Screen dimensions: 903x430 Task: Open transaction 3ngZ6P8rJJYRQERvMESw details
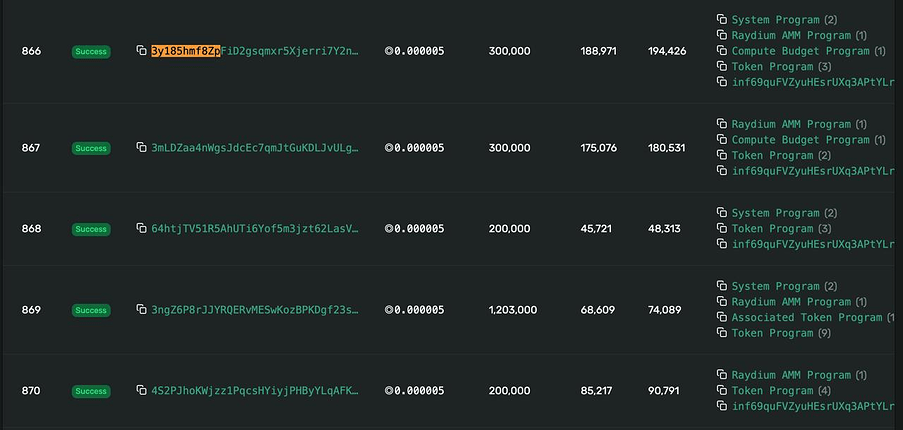[x=255, y=310]
